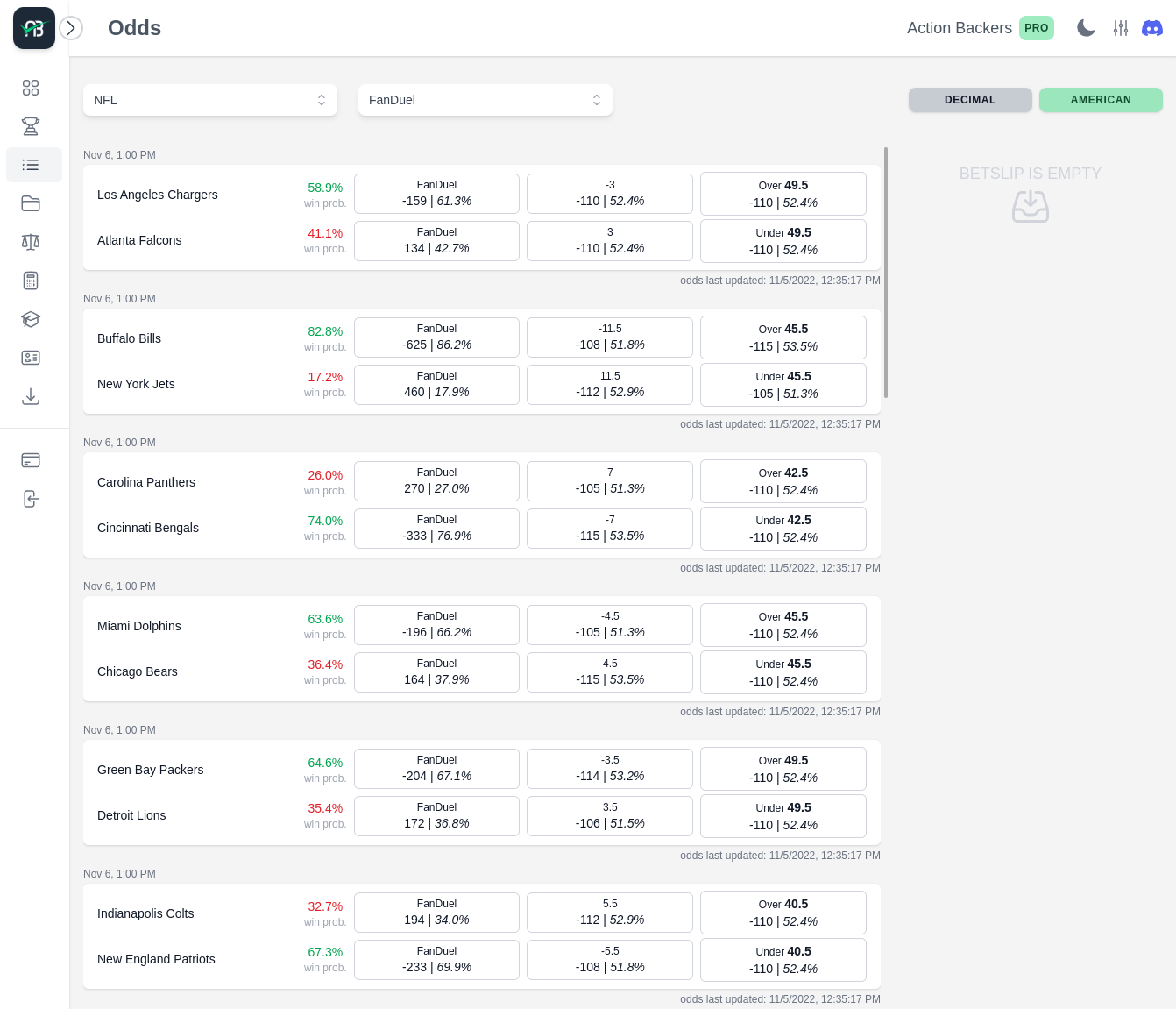
Task: Select Dolphins spread -4.5
Action: coord(610,625)
